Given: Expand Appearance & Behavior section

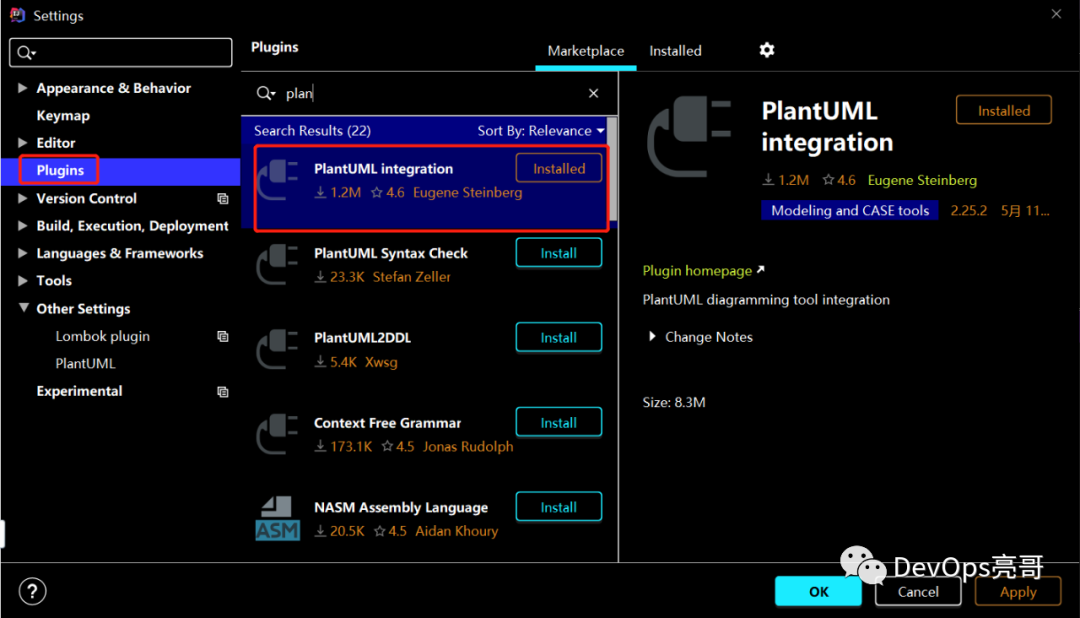Looking at the screenshot, I should click(x=22, y=87).
